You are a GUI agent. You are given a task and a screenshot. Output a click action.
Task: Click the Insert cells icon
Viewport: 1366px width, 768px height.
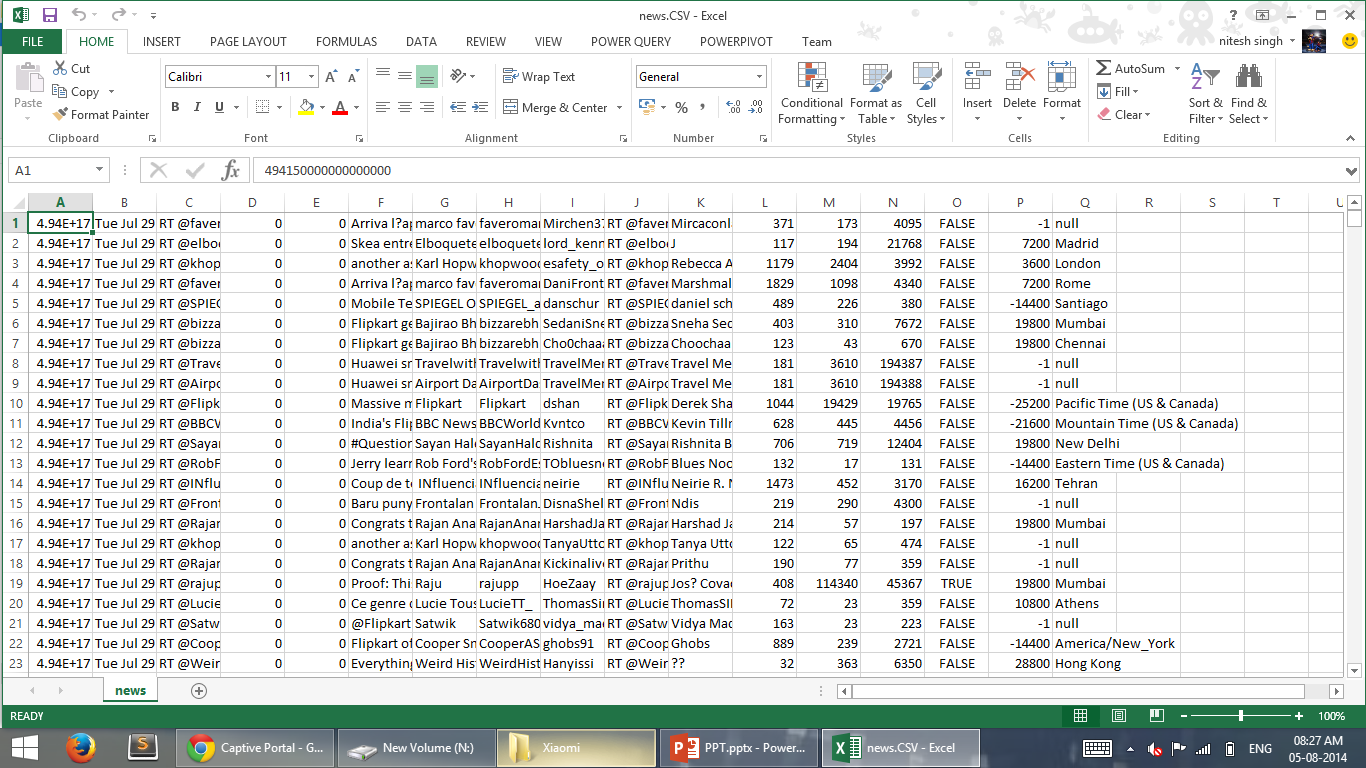977,78
